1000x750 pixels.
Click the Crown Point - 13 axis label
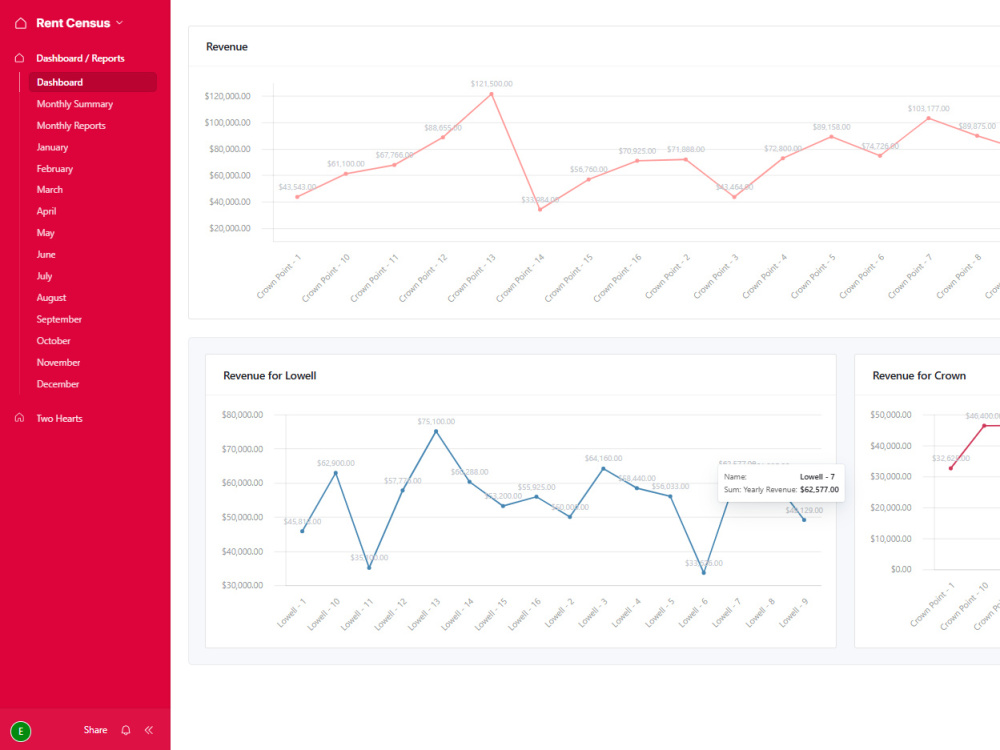pos(471,278)
